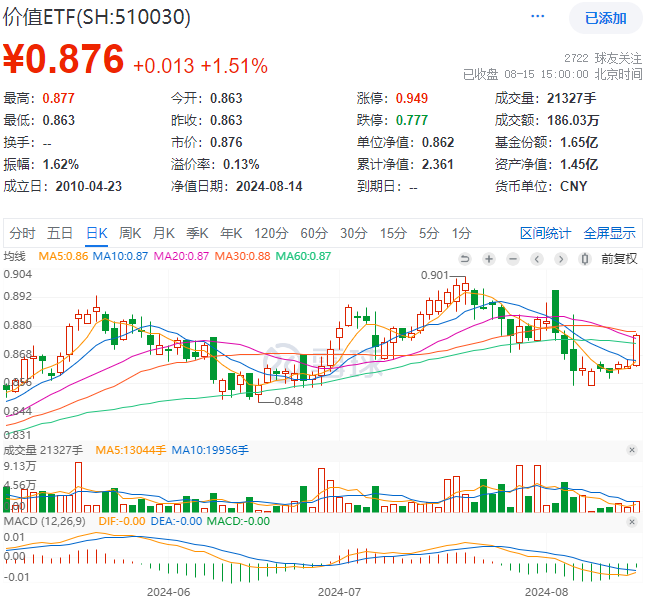Toggle the MA5 moving average line label

[63, 258]
